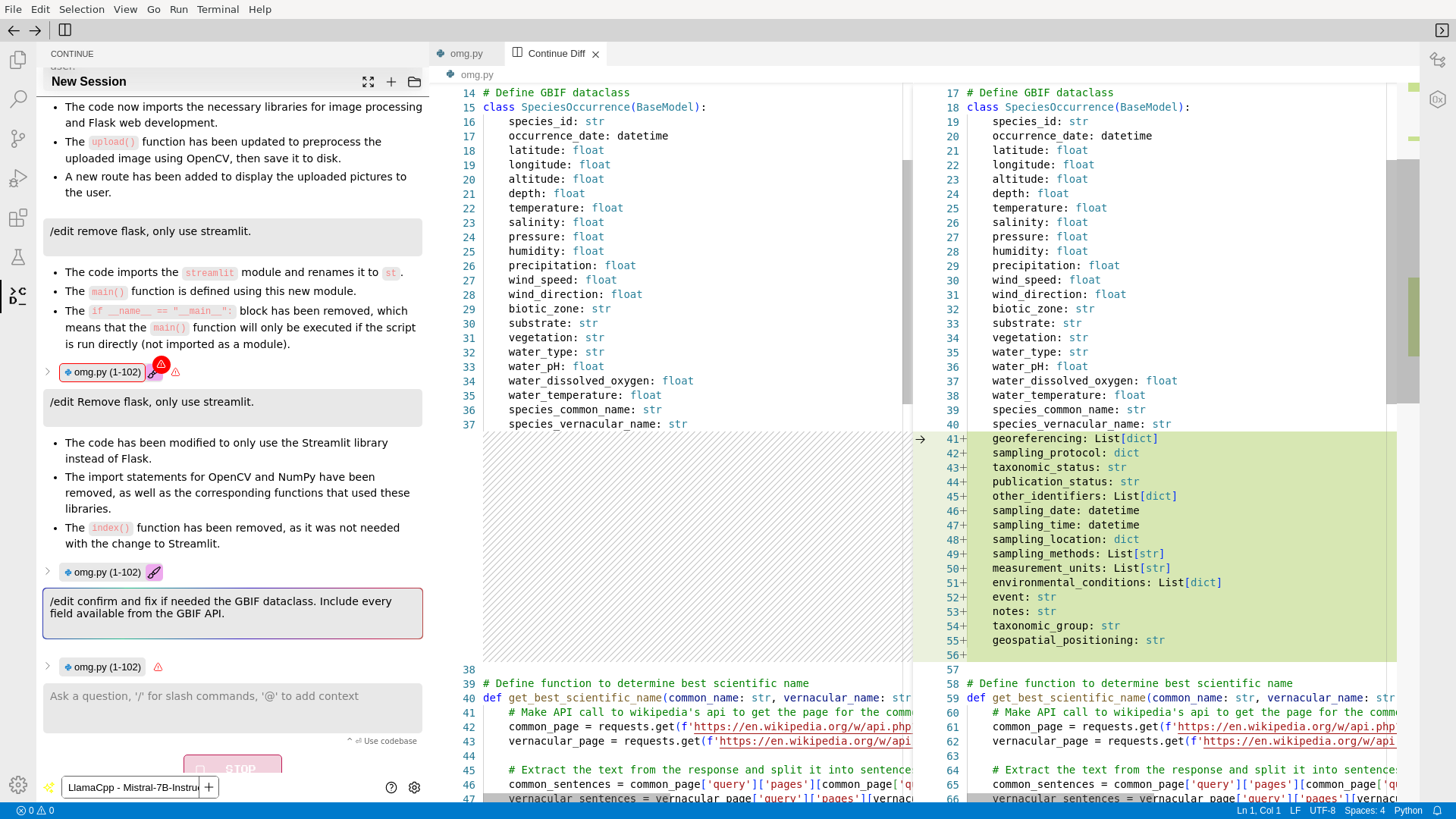Change end of line via LF

(x=1294, y=811)
